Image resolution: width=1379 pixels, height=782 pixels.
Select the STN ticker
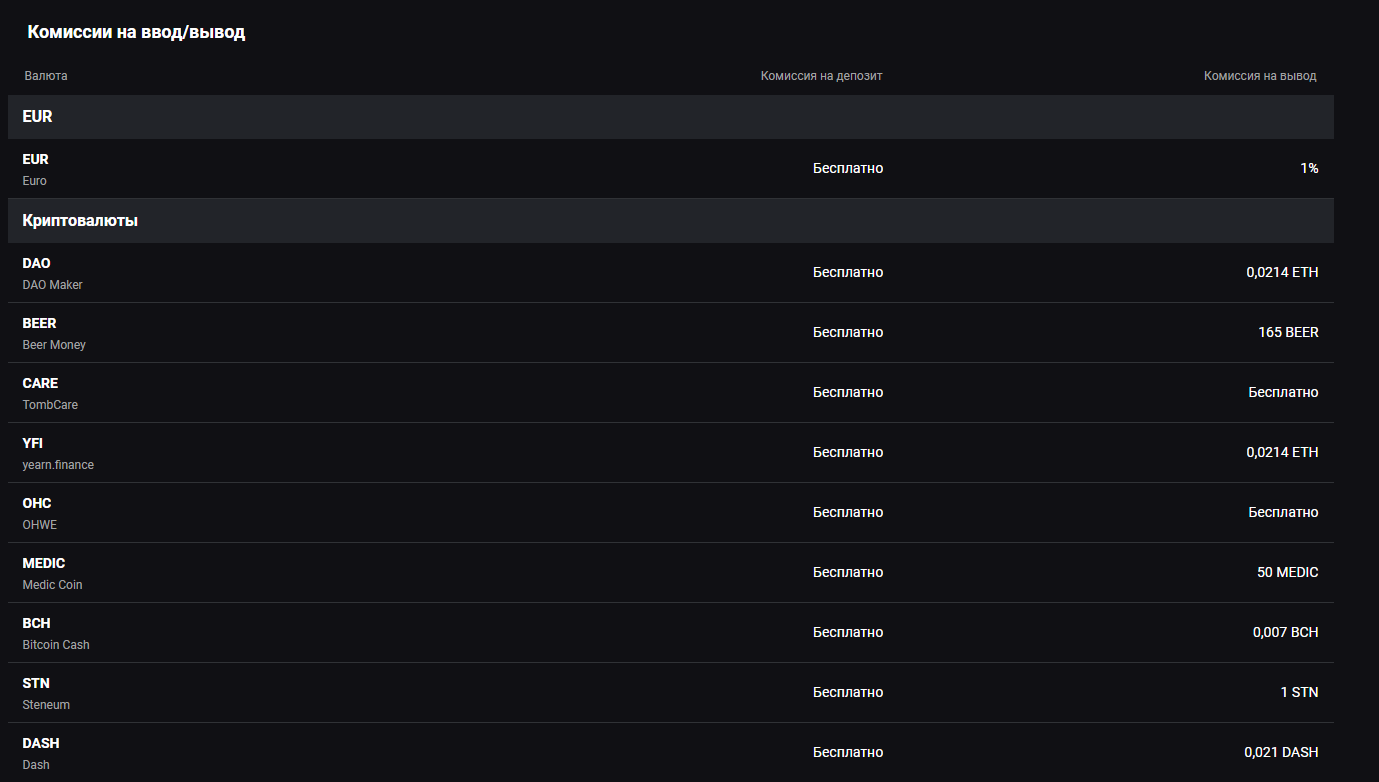[36, 683]
